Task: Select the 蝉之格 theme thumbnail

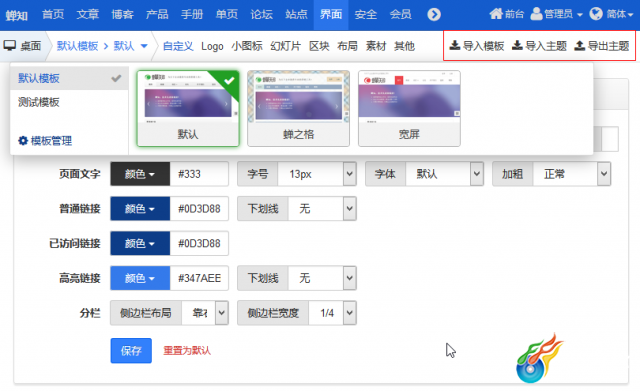Action: pyautogui.click(x=298, y=109)
